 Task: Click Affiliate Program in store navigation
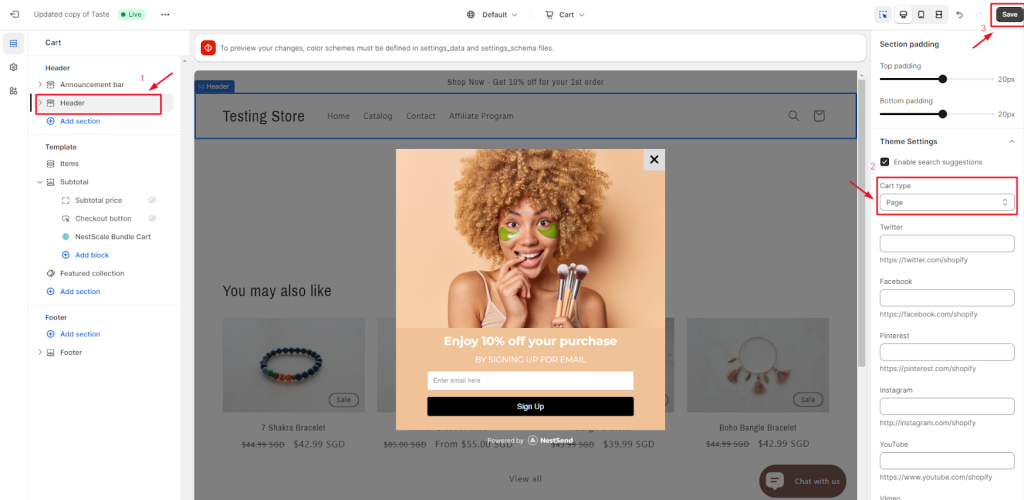click(x=481, y=116)
